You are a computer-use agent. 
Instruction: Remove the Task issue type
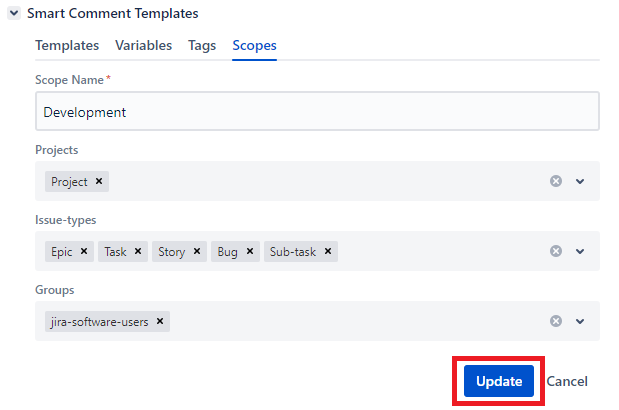pos(138,252)
